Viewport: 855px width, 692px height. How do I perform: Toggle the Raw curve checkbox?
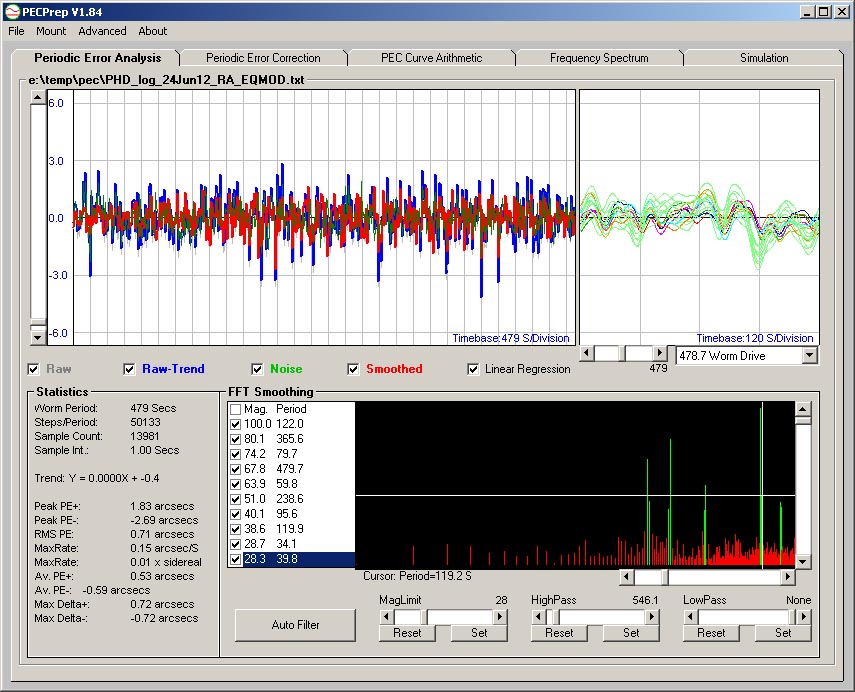click(x=33, y=369)
